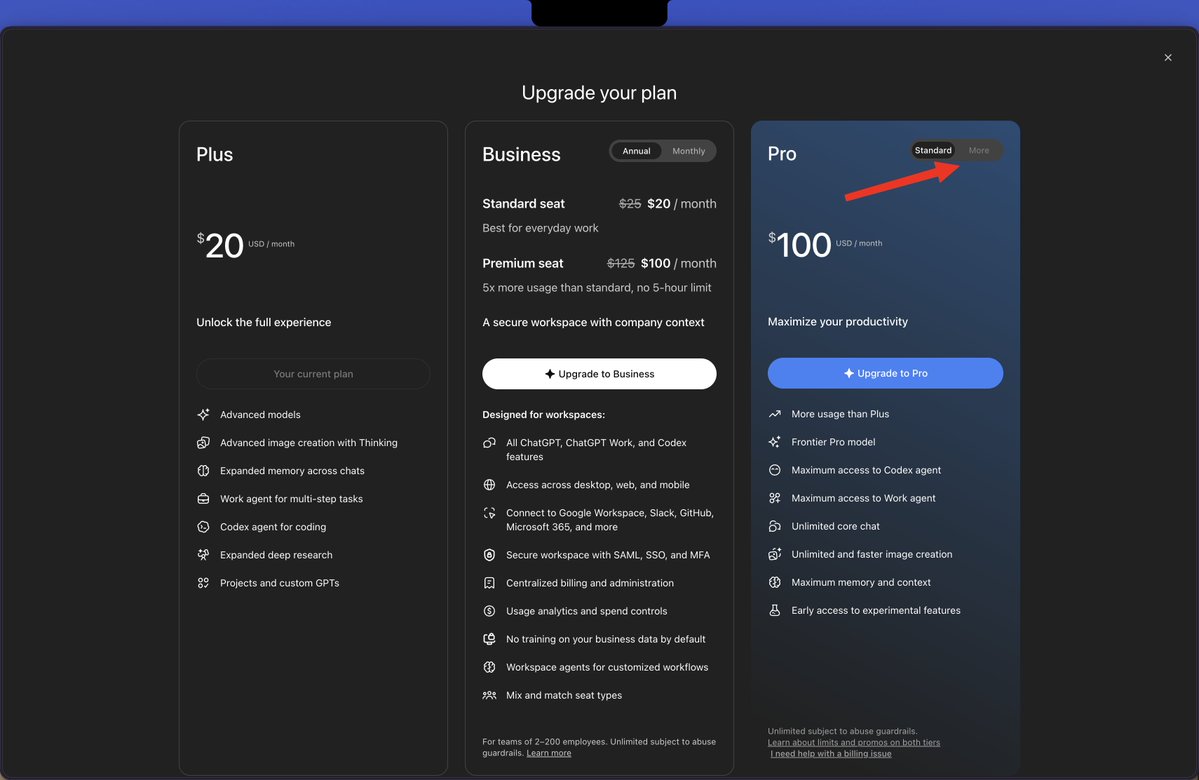Click the Projects and custom GPTs icon
Viewport: 1199px width, 780px height.
click(x=203, y=583)
